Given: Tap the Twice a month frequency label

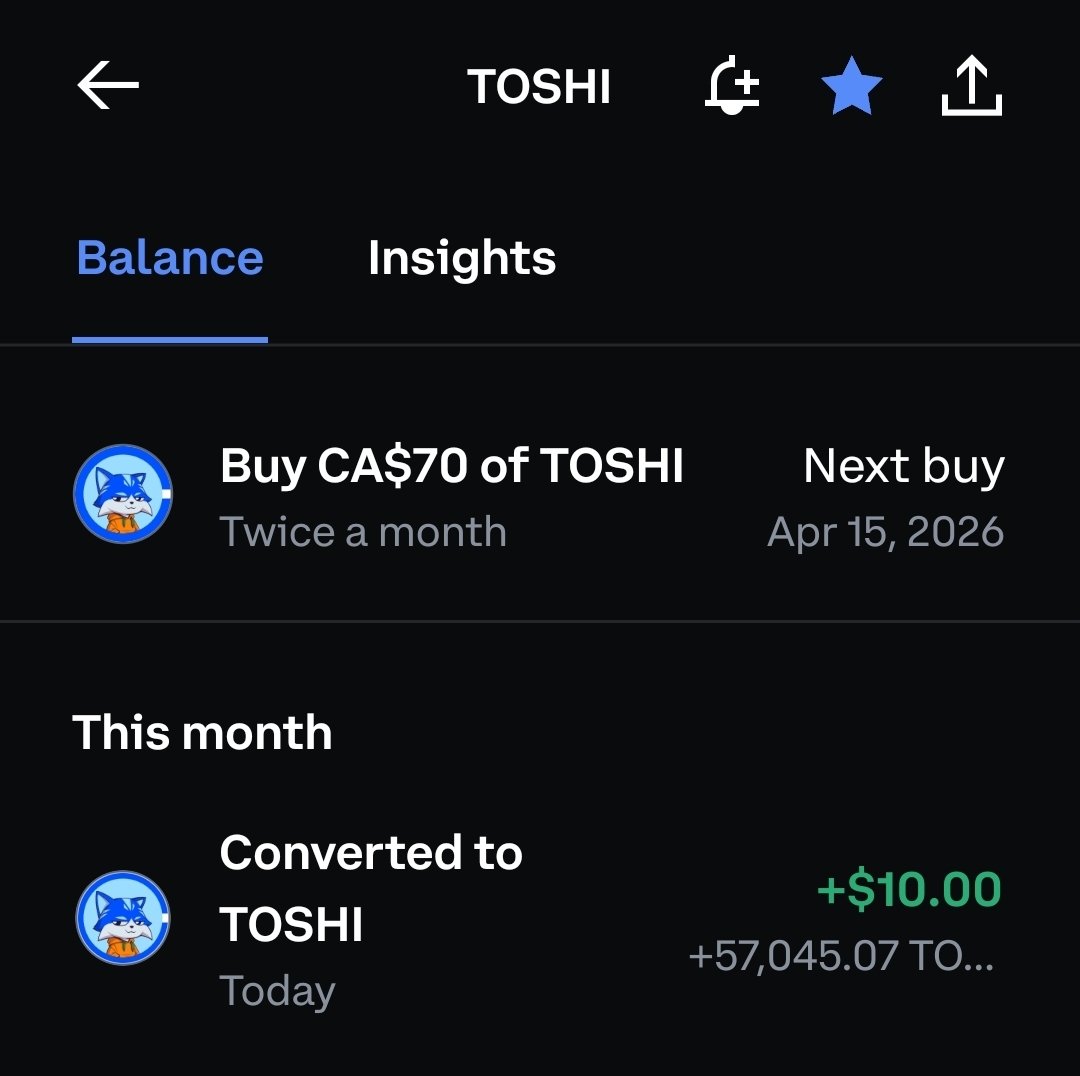Looking at the screenshot, I should coord(362,532).
